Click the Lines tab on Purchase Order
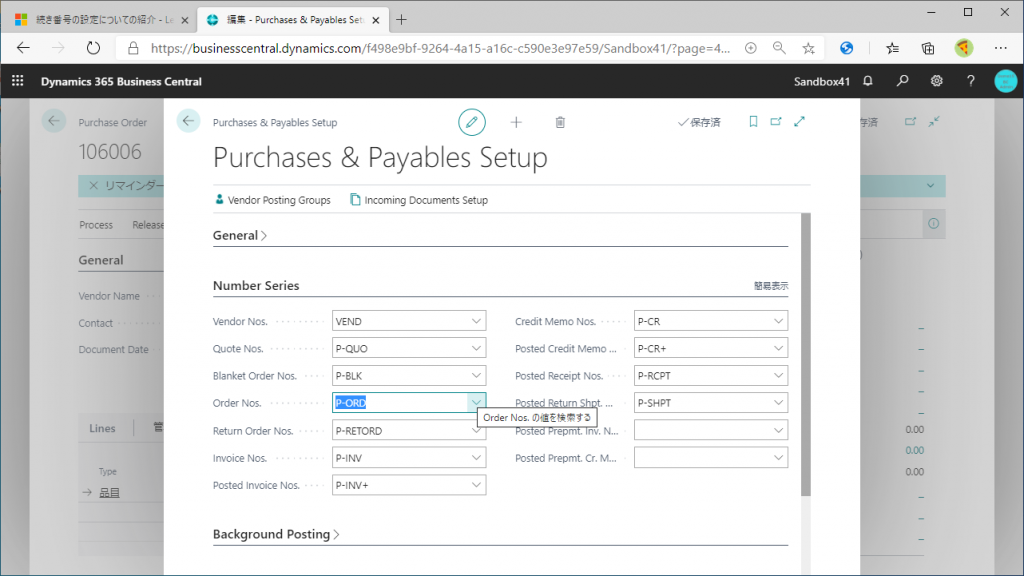 [x=102, y=428]
